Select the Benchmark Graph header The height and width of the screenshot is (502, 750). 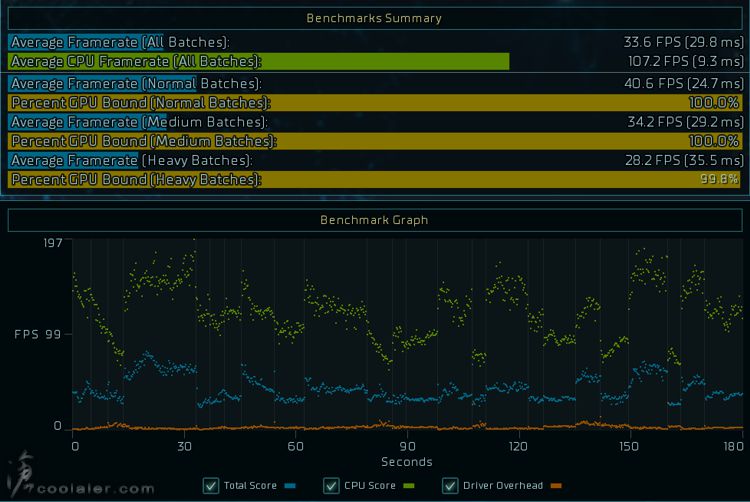pyautogui.click(x=375, y=220)
